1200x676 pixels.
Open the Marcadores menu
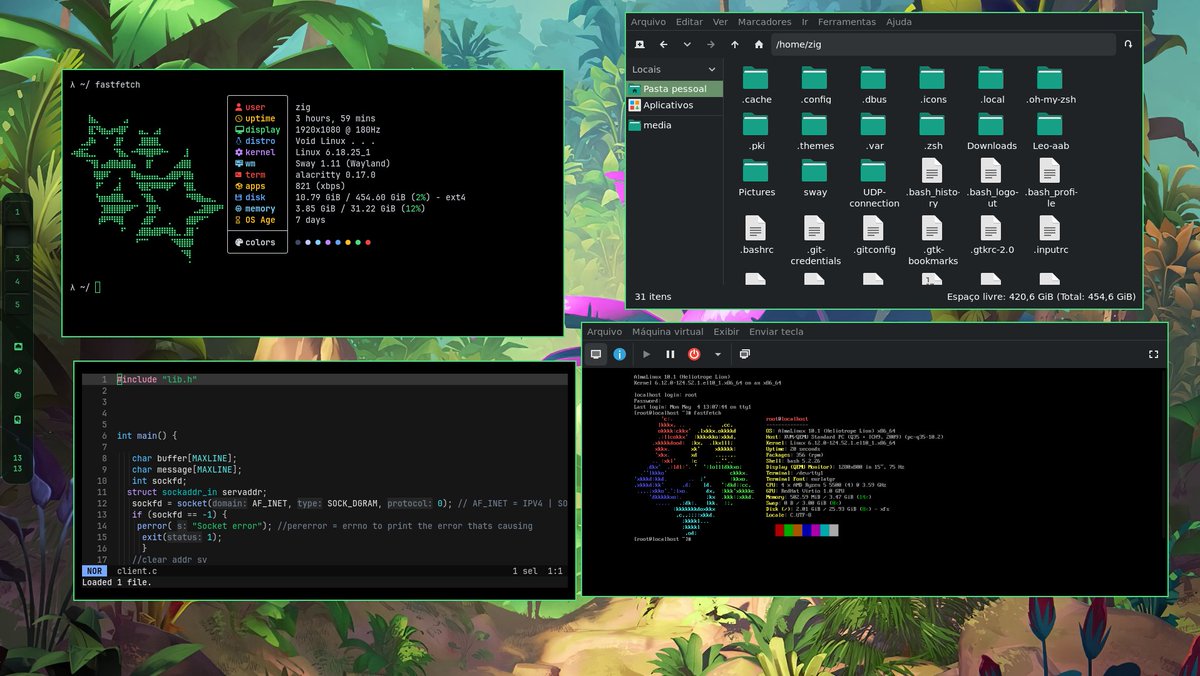click(x=764, y=22)
